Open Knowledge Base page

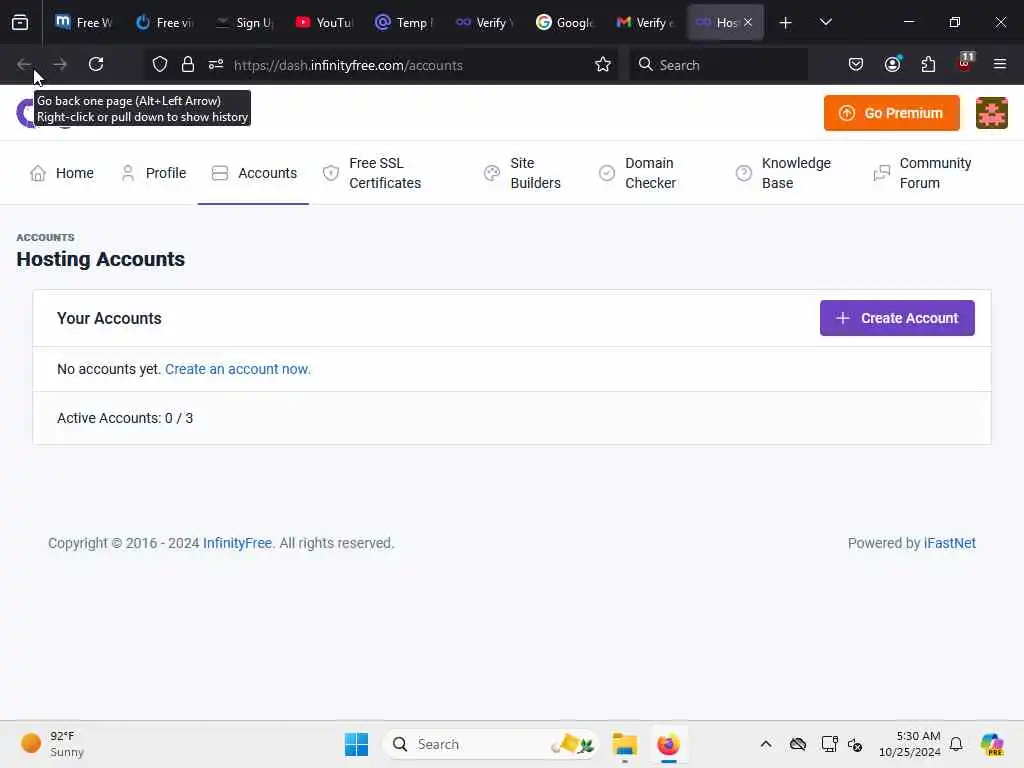pos(784,173)
